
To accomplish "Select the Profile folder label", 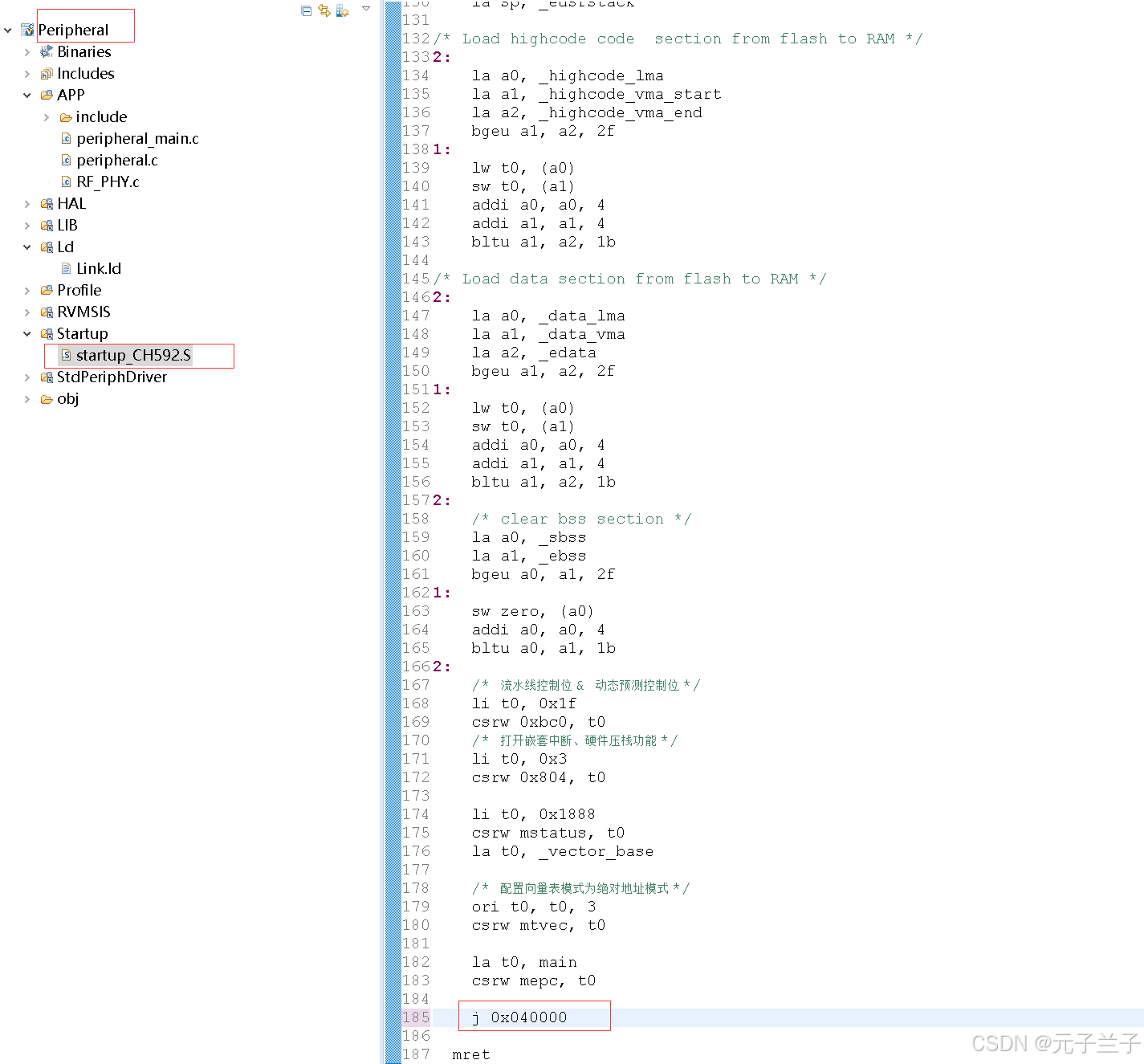I will pos(79,291).
